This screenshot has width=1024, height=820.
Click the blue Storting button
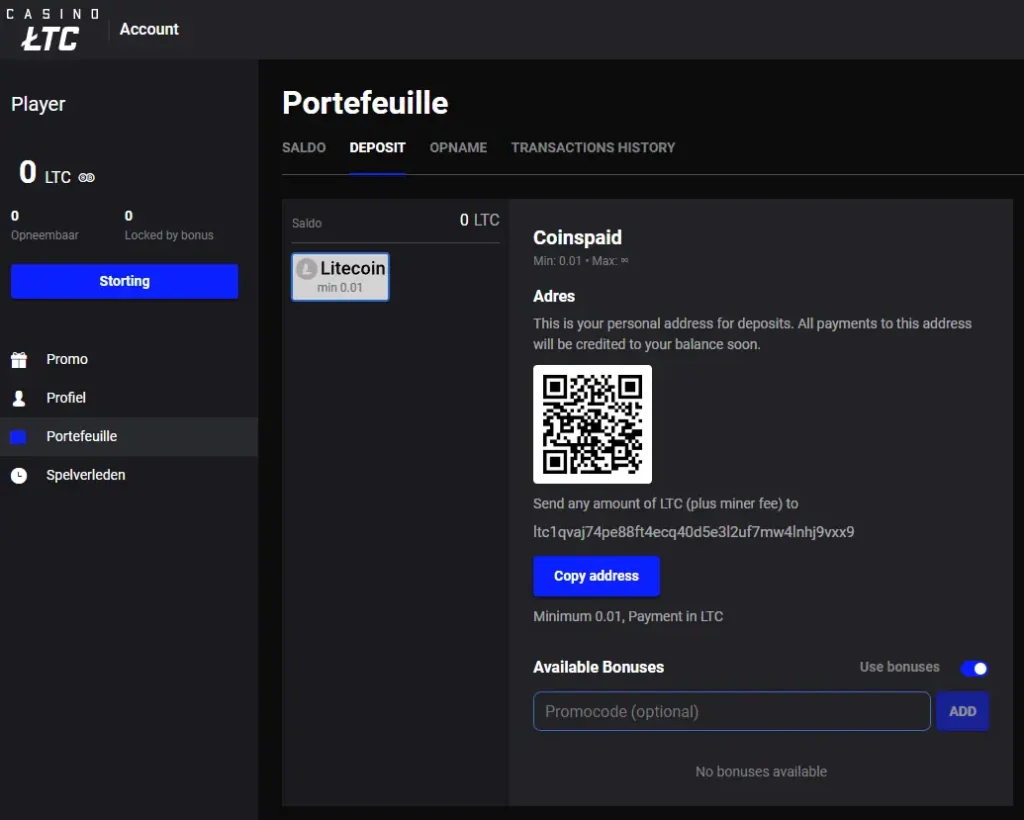point(124,281)
